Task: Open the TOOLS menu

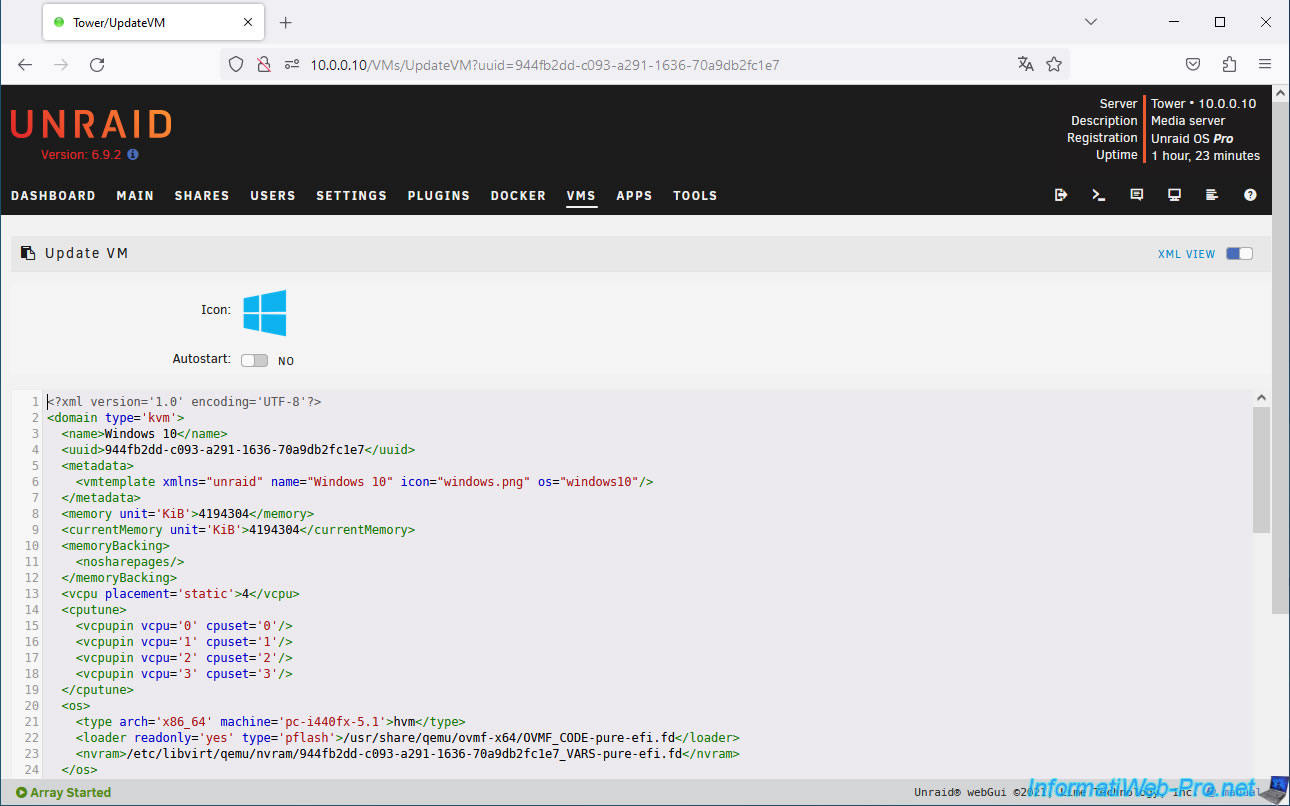Action: coord(695,196)
